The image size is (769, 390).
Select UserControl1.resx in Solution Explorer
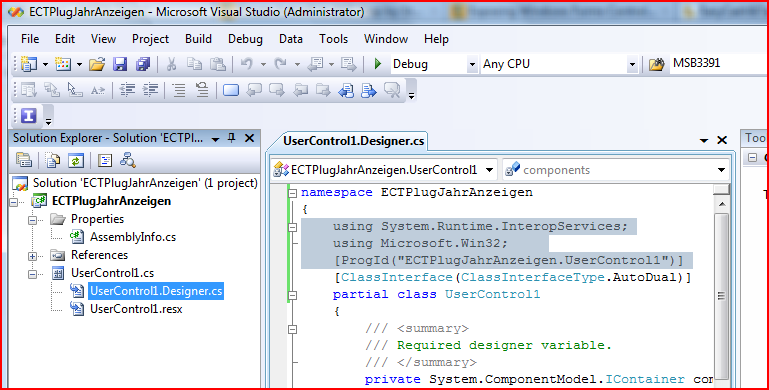click(x=136, y=309)
